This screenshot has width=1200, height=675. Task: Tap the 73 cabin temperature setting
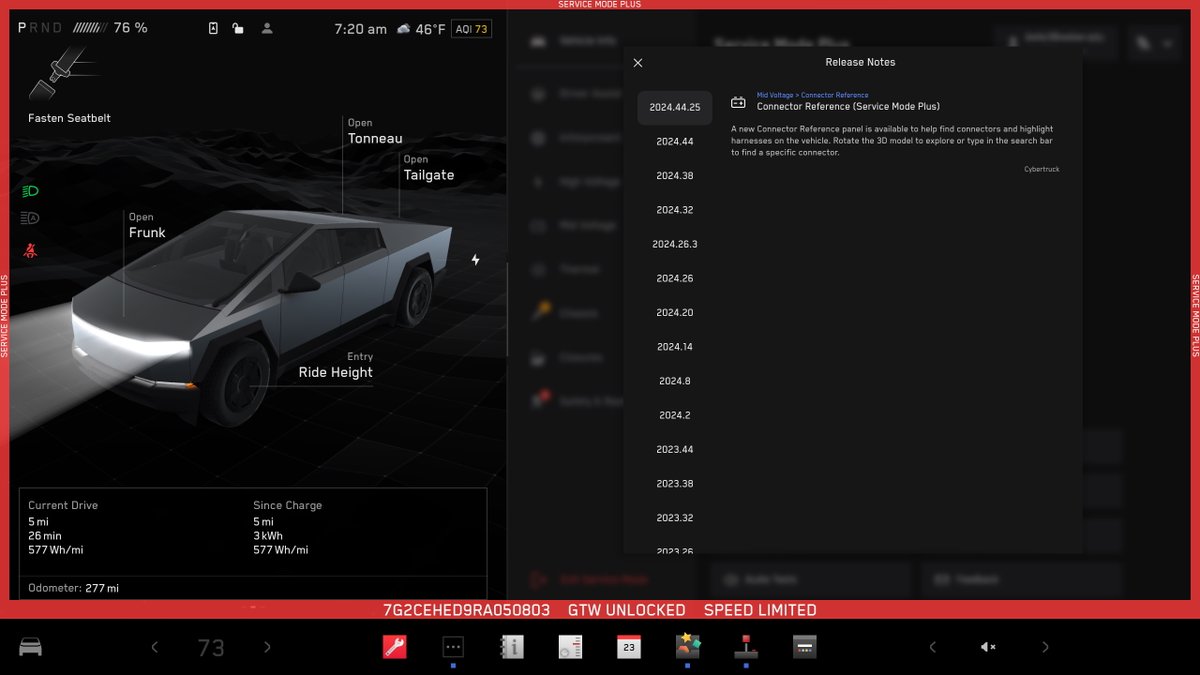(211, 647)
